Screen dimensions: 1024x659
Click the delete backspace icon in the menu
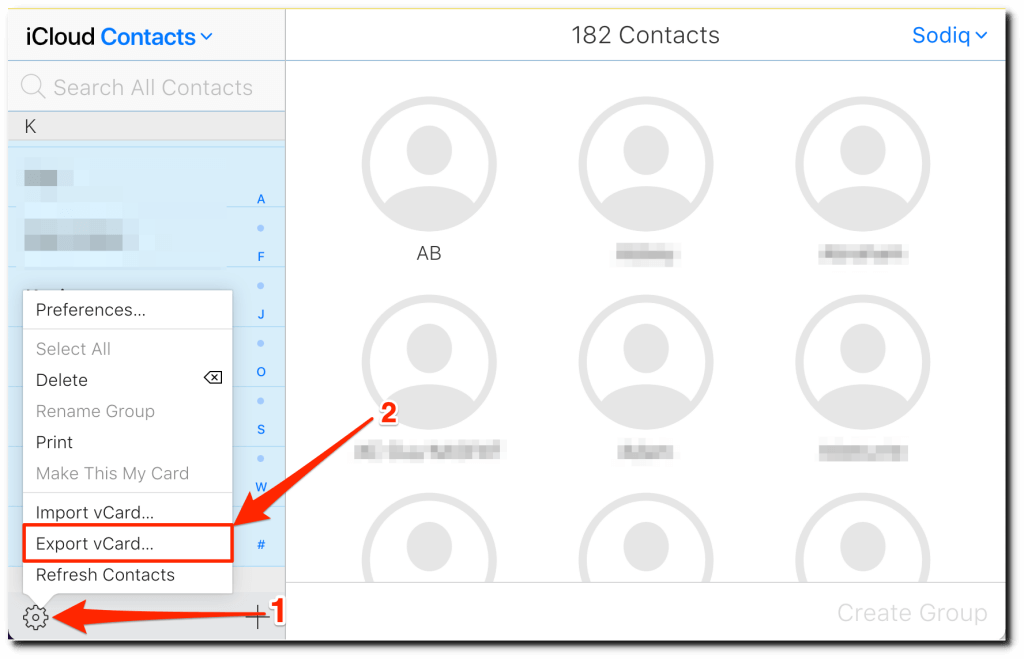[x=213, y=378]
